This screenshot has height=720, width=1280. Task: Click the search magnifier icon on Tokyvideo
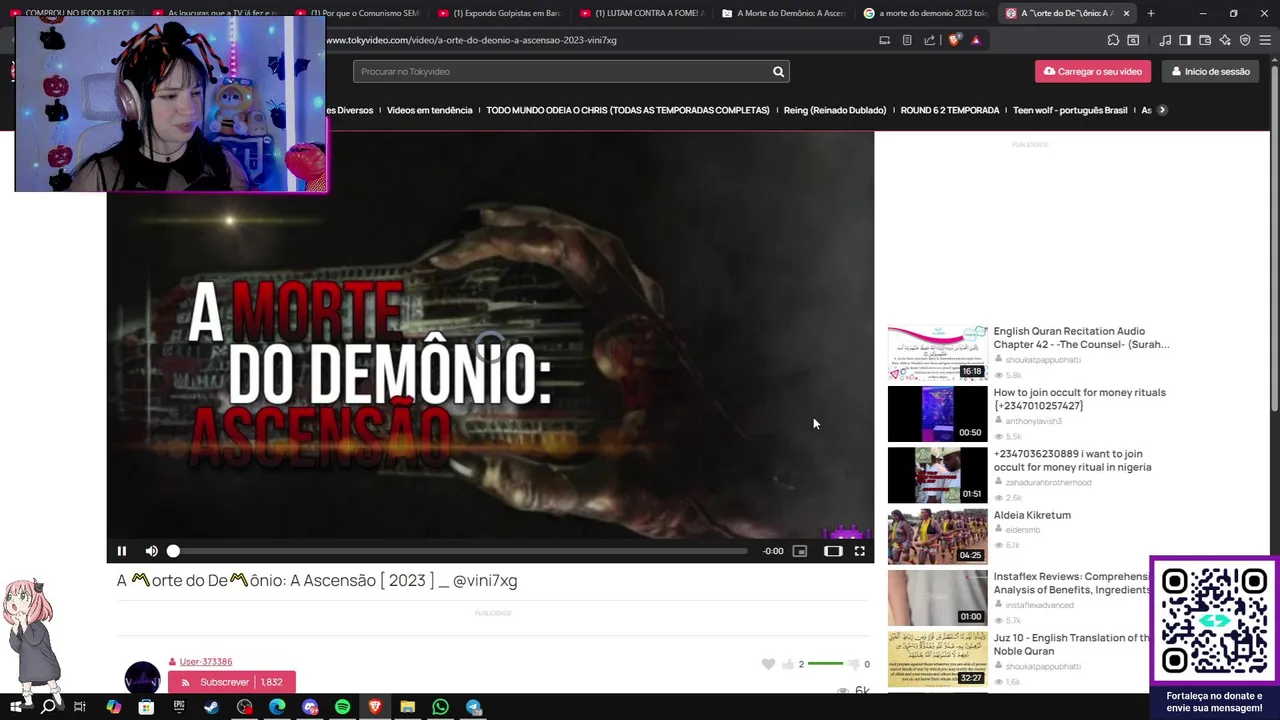point(778,72)
